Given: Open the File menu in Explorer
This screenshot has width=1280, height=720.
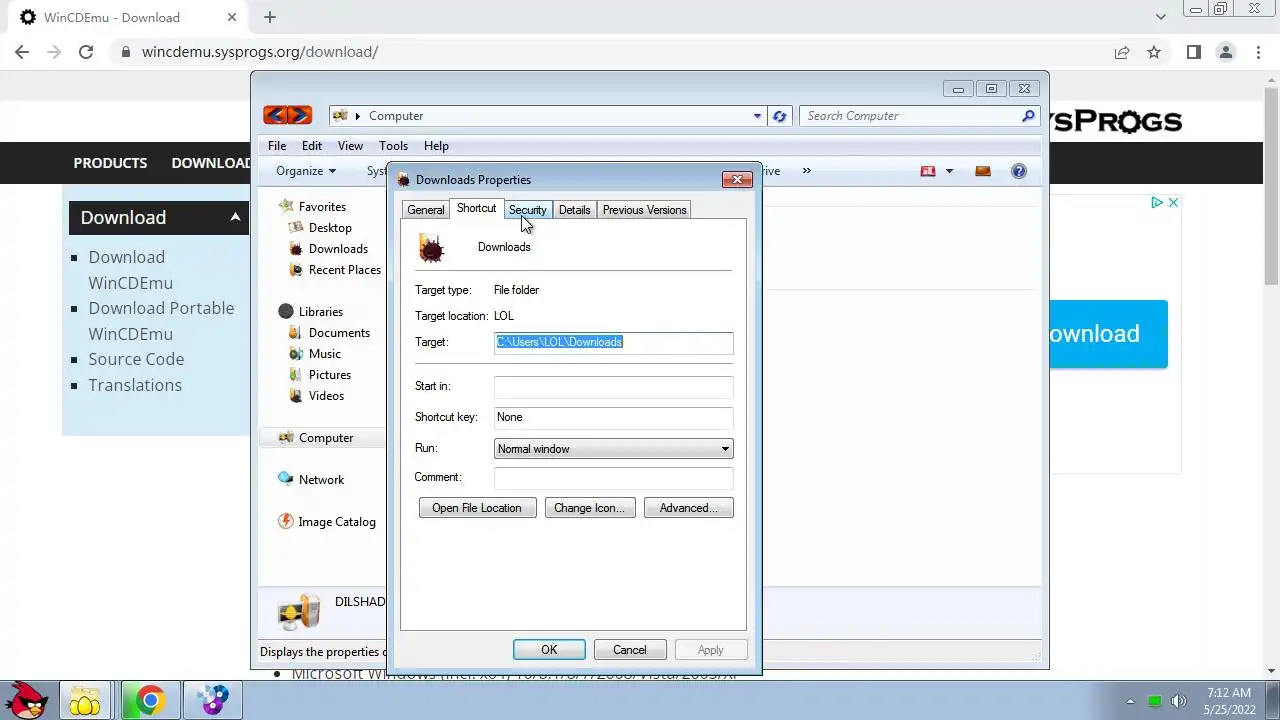Looking at the screenshot, I should [x=277, y=146].
